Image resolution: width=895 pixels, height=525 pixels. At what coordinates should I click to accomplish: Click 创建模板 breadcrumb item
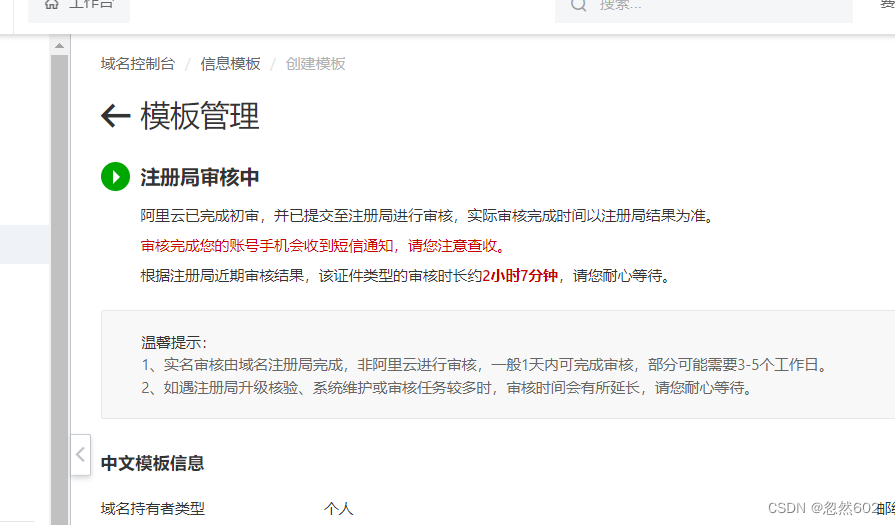[315, 64]
